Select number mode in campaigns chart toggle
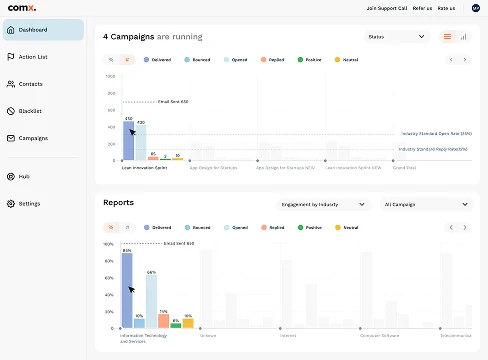Image resolution: width=488 pixels, height=360 pixels. (127, 60)
